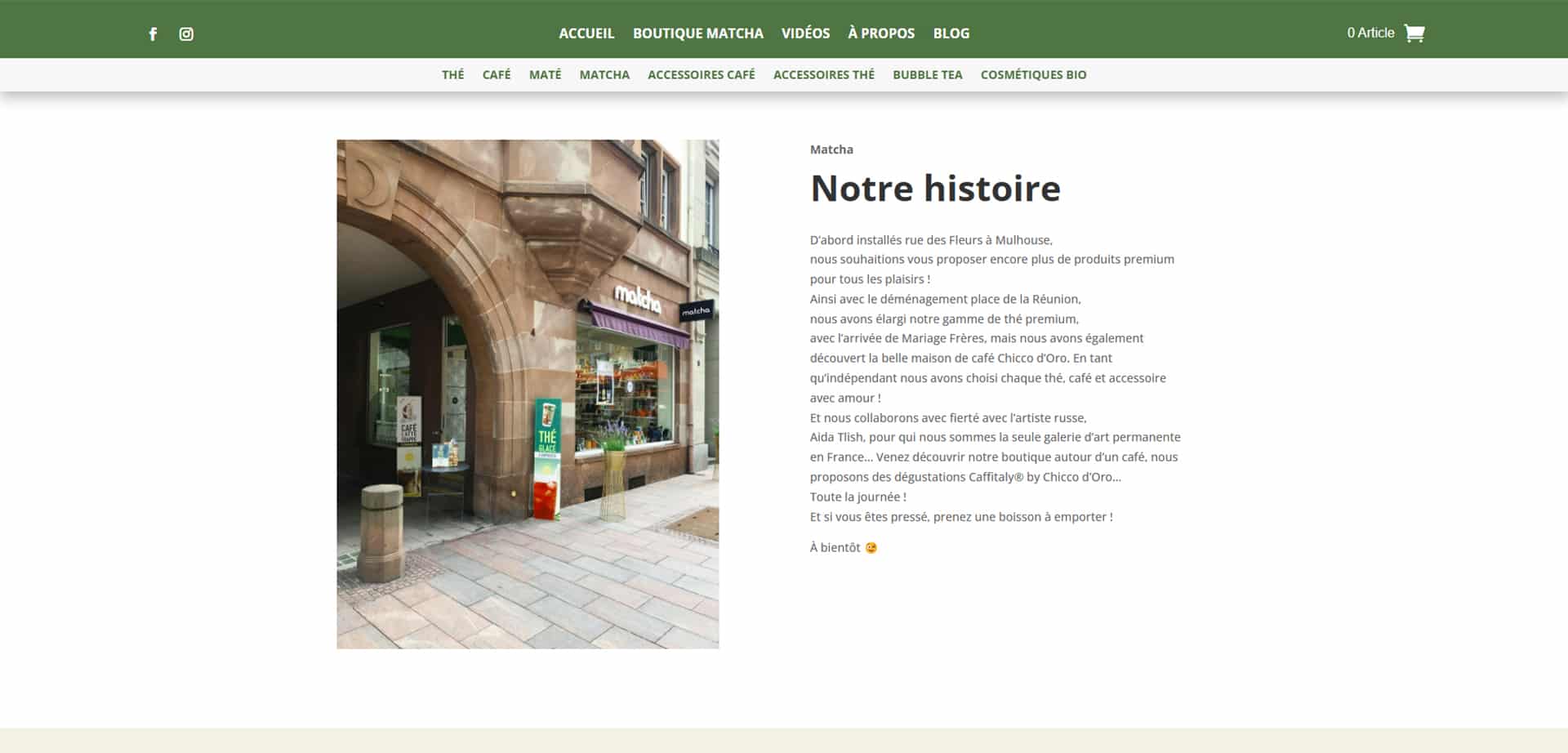
Task: Open the Bubble Tea category
Action: (x=927, y=74)
